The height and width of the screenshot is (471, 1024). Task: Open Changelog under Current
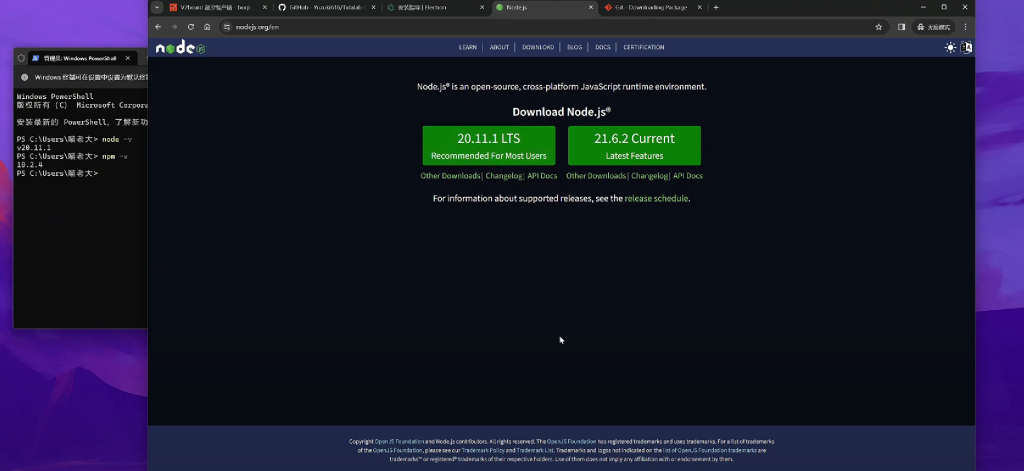click(649, 176)
